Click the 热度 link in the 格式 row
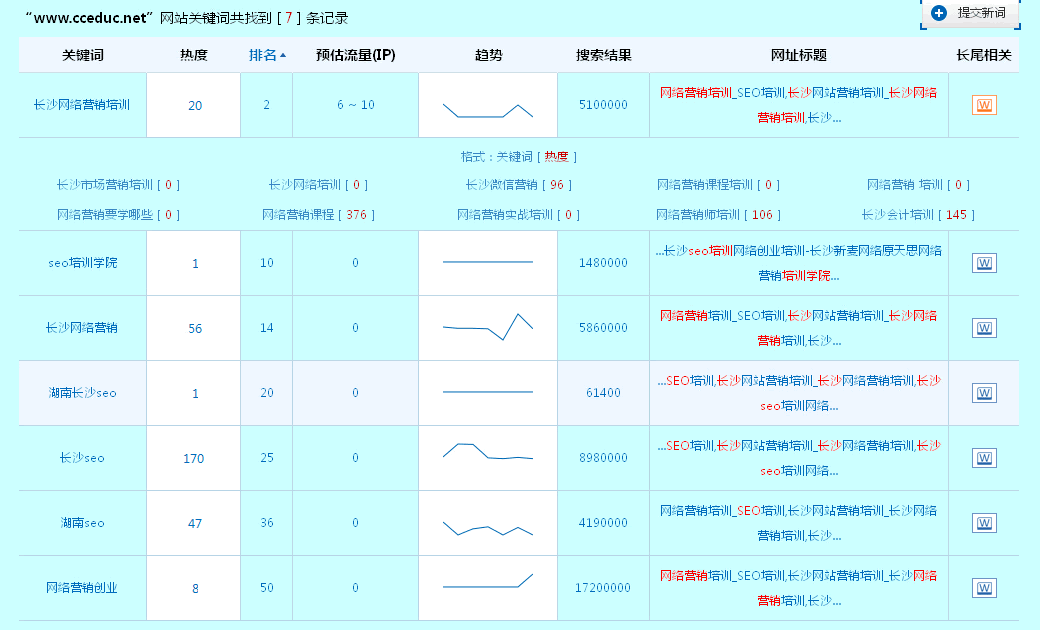1040x630 pixels. click(x=556, y=156)
